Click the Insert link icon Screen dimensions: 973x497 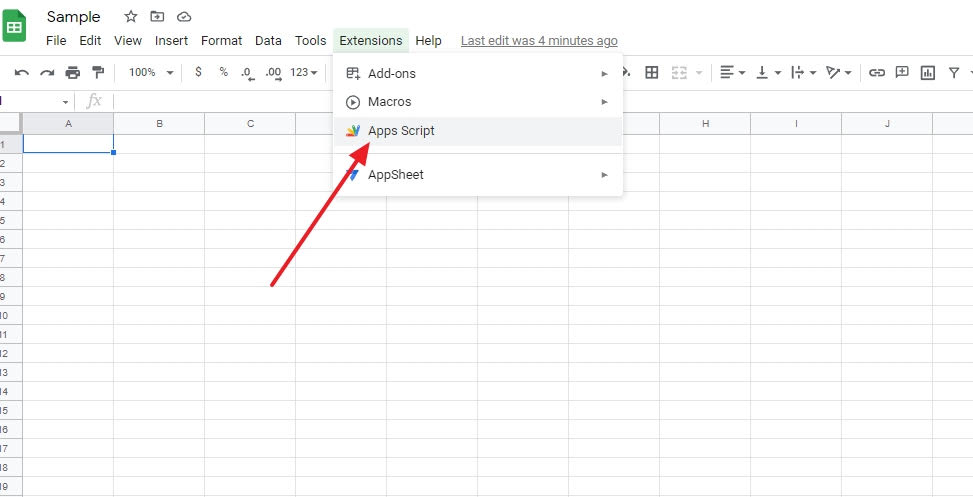coord(877,72)
